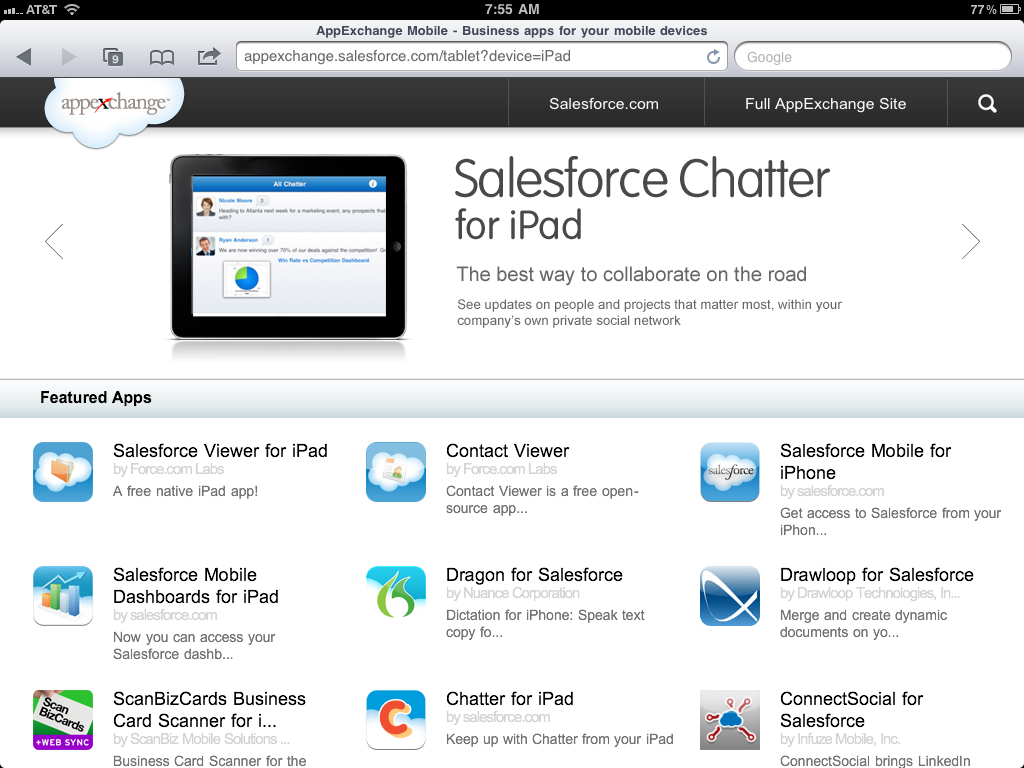This screenshot has height=768, width=1024.
Task: Open the Chatter for iPad link
Action: coord(510,699)
